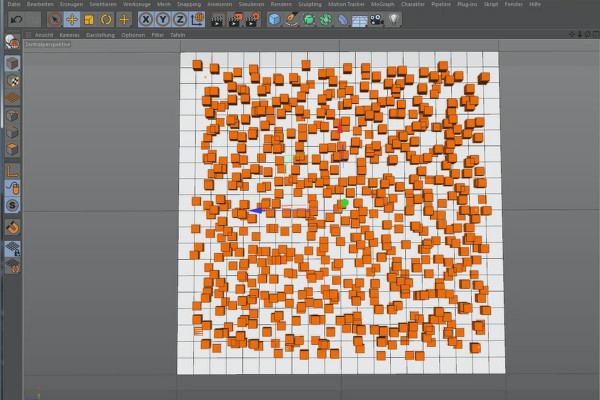Image resolution: width=600 pixels, height=400 pixels.
Task: Click the Zentralperspektive viewport label
Action: tap(48, 44)
